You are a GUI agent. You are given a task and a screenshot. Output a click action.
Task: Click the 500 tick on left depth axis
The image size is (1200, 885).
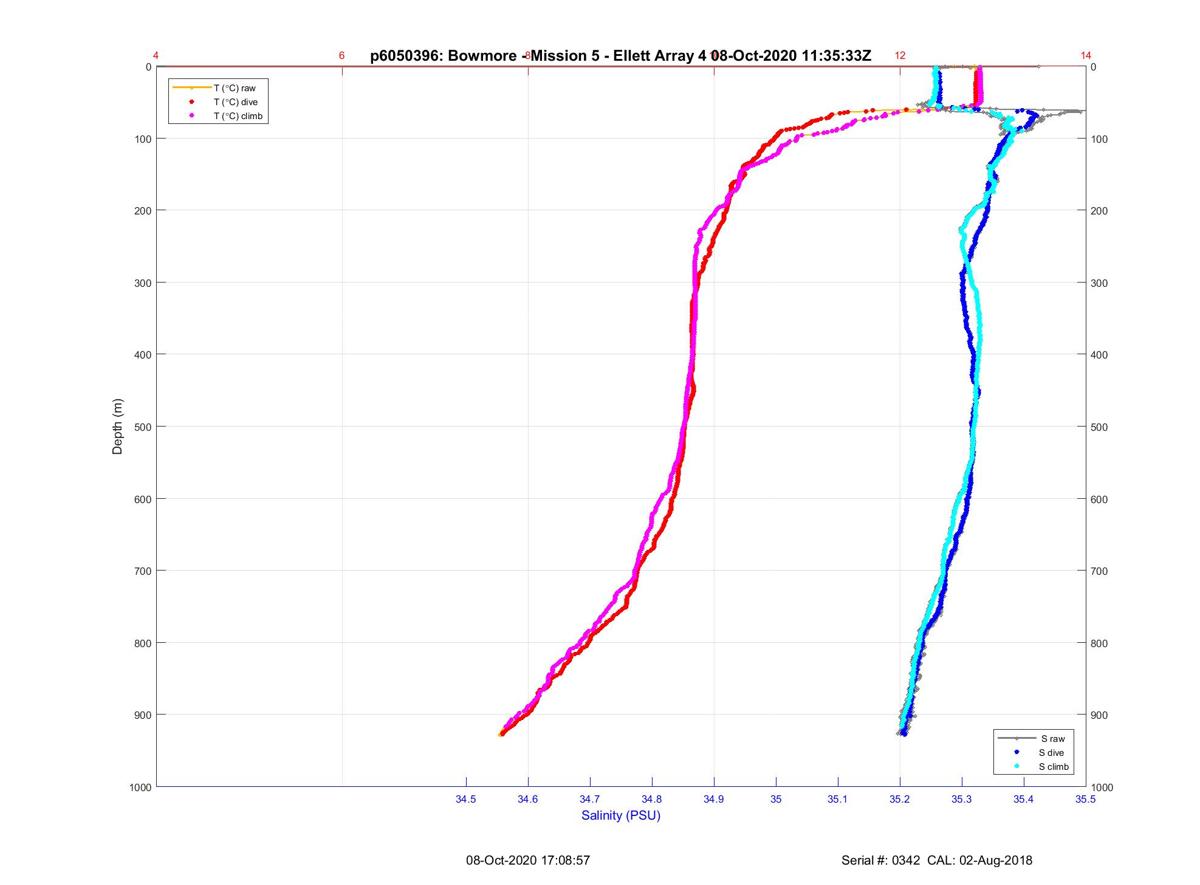pyautogui.click(x=142, y=427)
